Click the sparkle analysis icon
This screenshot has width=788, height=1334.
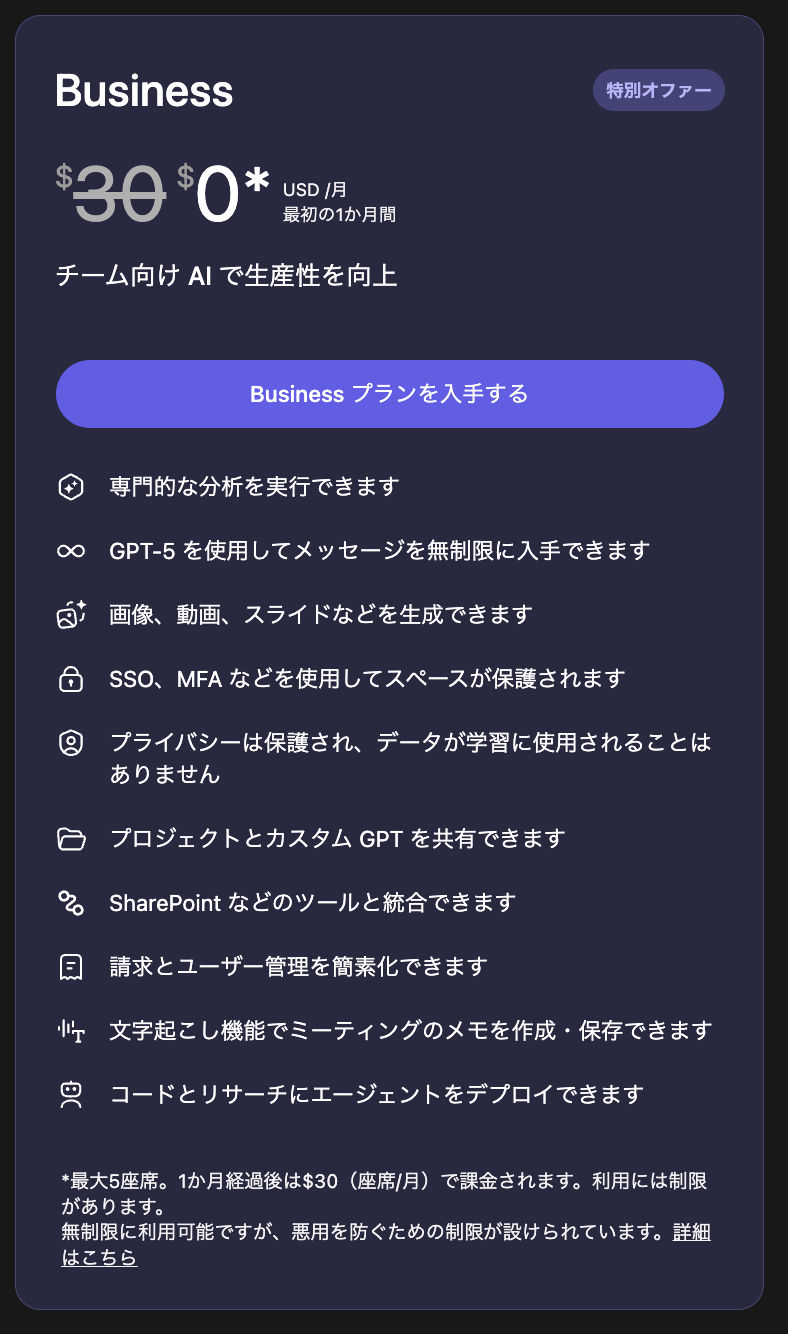[x=70, y=487]
